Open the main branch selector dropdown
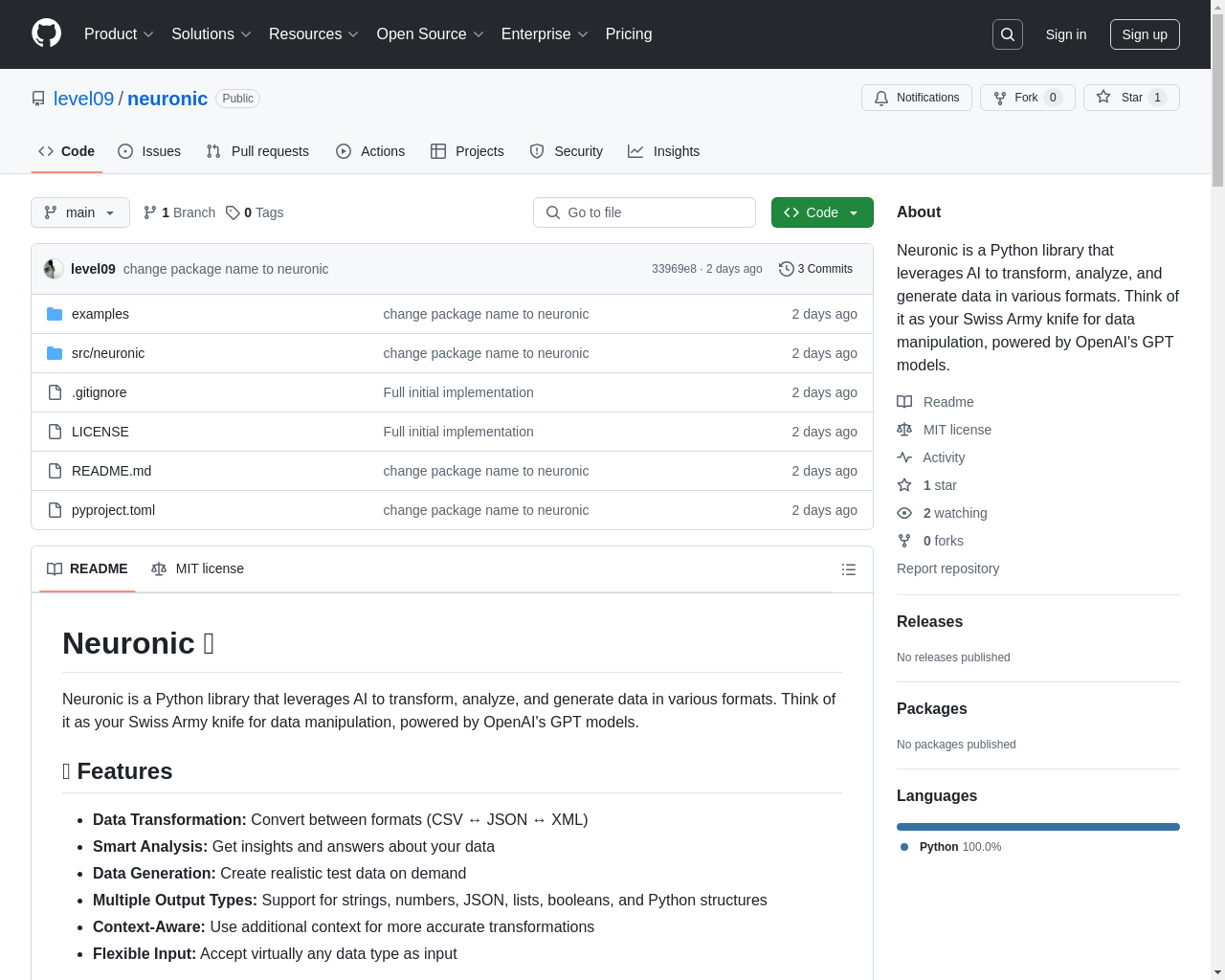Image resolution: width=1225 pixels, height=980 pixels. 80,212
